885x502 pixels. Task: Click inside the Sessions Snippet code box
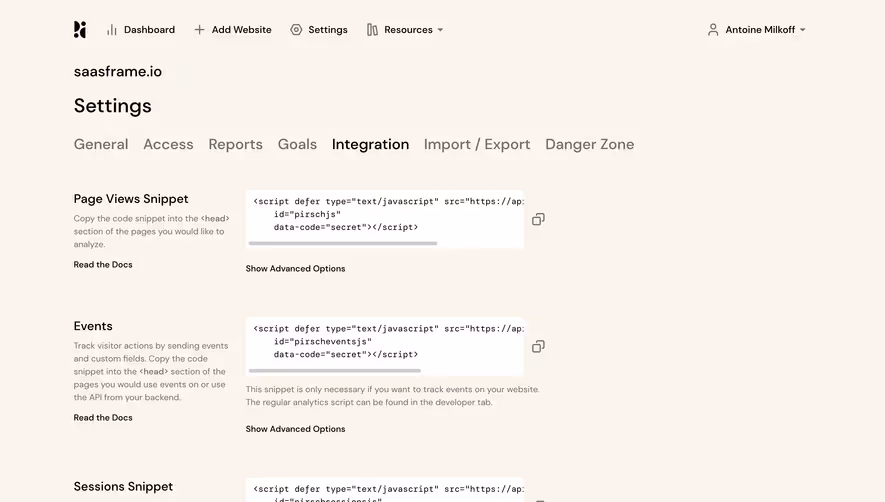pyautogui.click(x=385, y=490)
